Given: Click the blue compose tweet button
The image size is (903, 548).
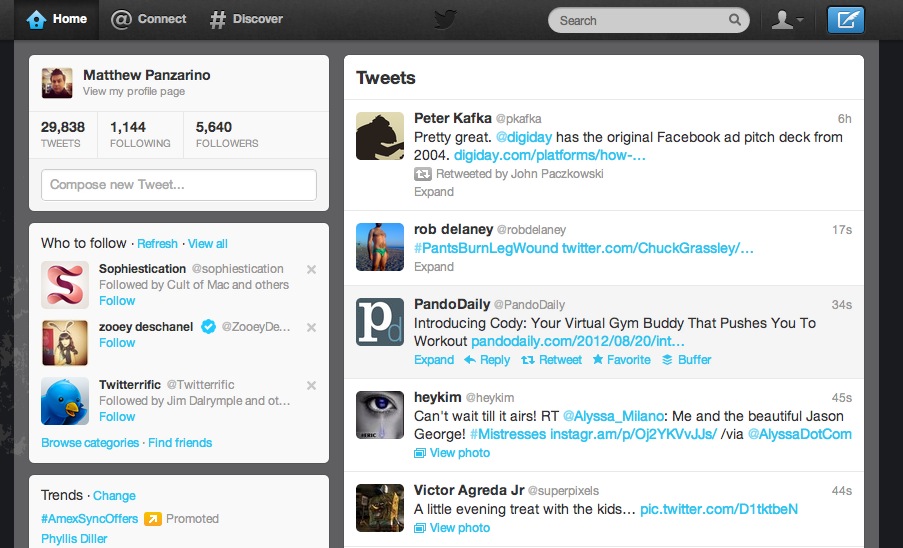Looking at the screenshot, I should point(845,20).
